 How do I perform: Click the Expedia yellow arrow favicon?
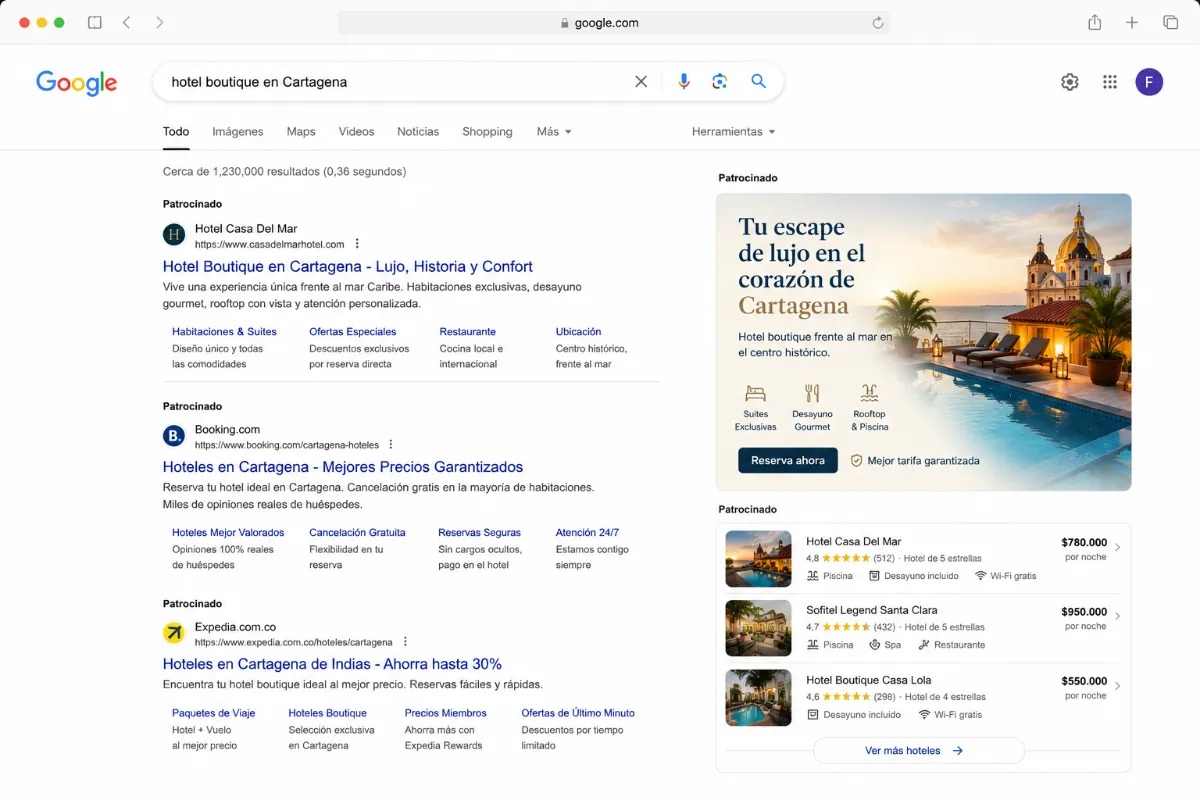pyautogui.click(x=174, y=633)
